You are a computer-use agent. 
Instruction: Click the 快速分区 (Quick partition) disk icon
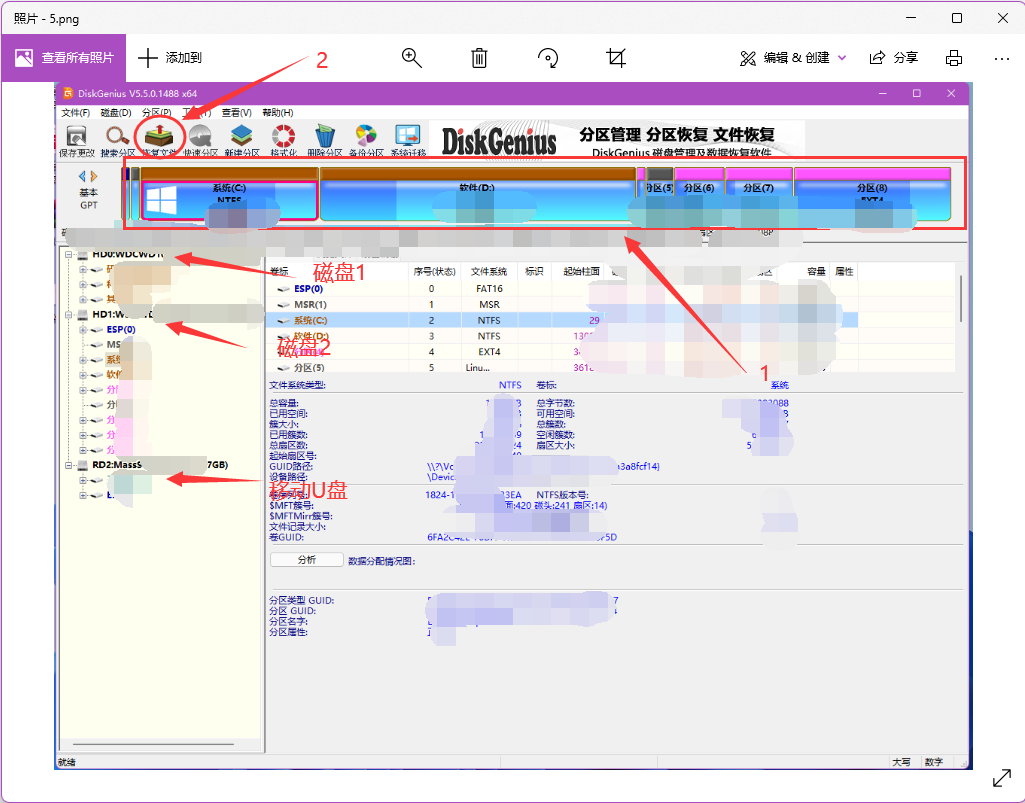200,136
